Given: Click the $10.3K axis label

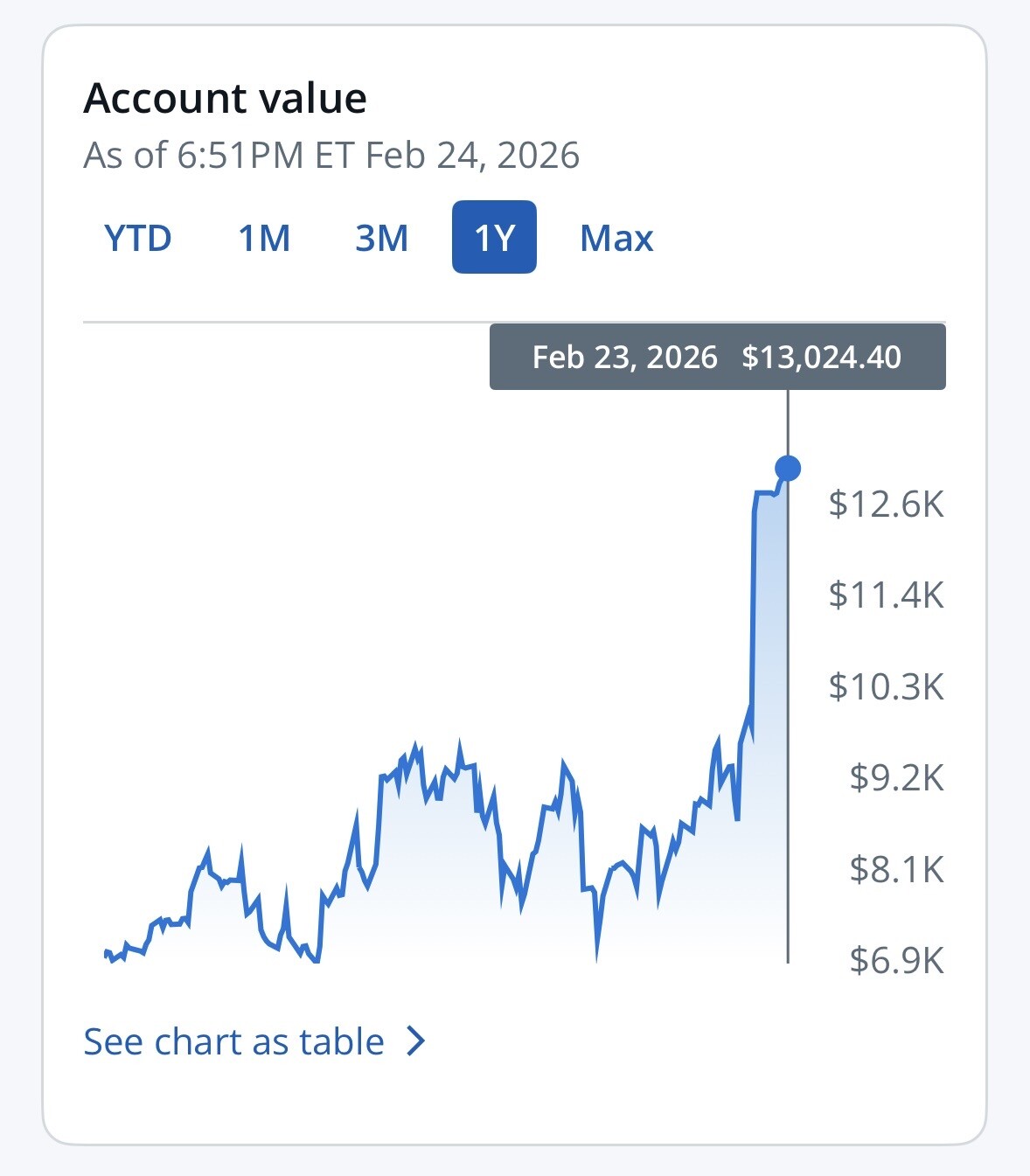Looking at the screenshot, I should 886,687.
